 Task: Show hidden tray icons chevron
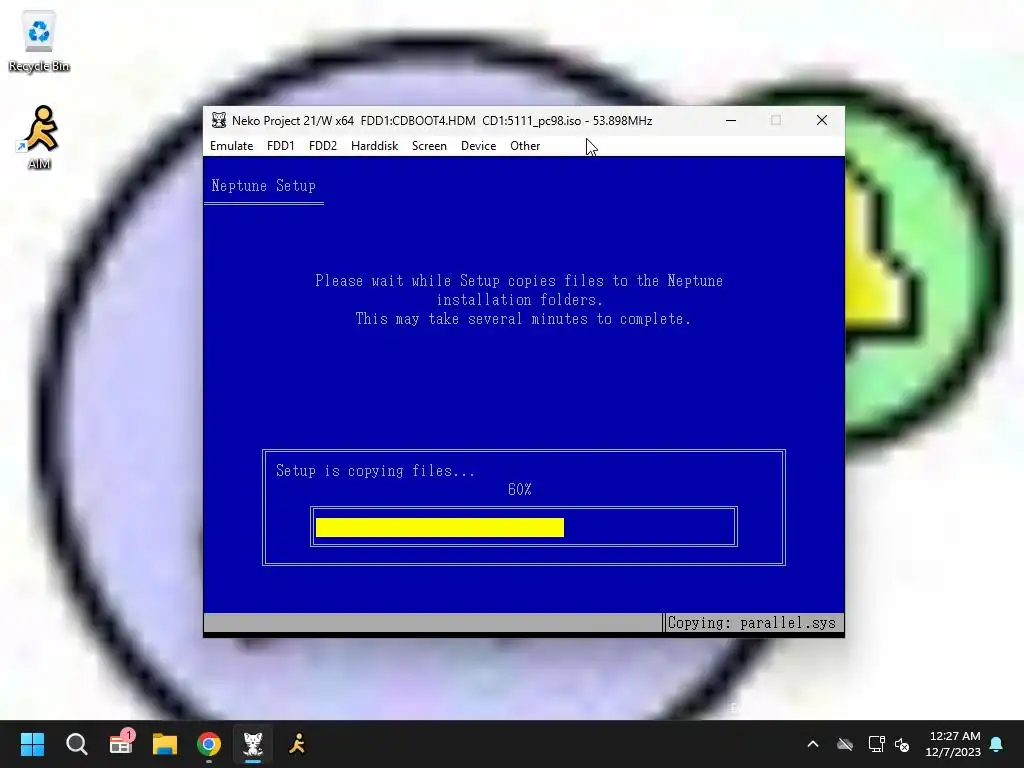pos(813,744)
